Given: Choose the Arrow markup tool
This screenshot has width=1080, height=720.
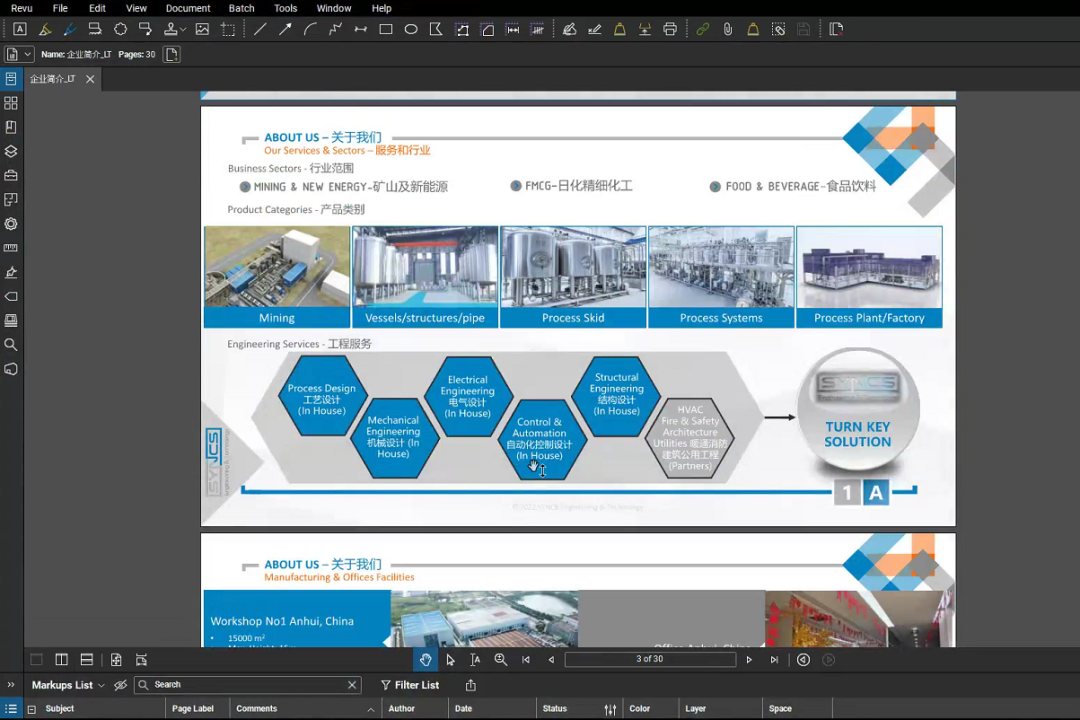Looking at the screenshot, I should click(285, 30).
